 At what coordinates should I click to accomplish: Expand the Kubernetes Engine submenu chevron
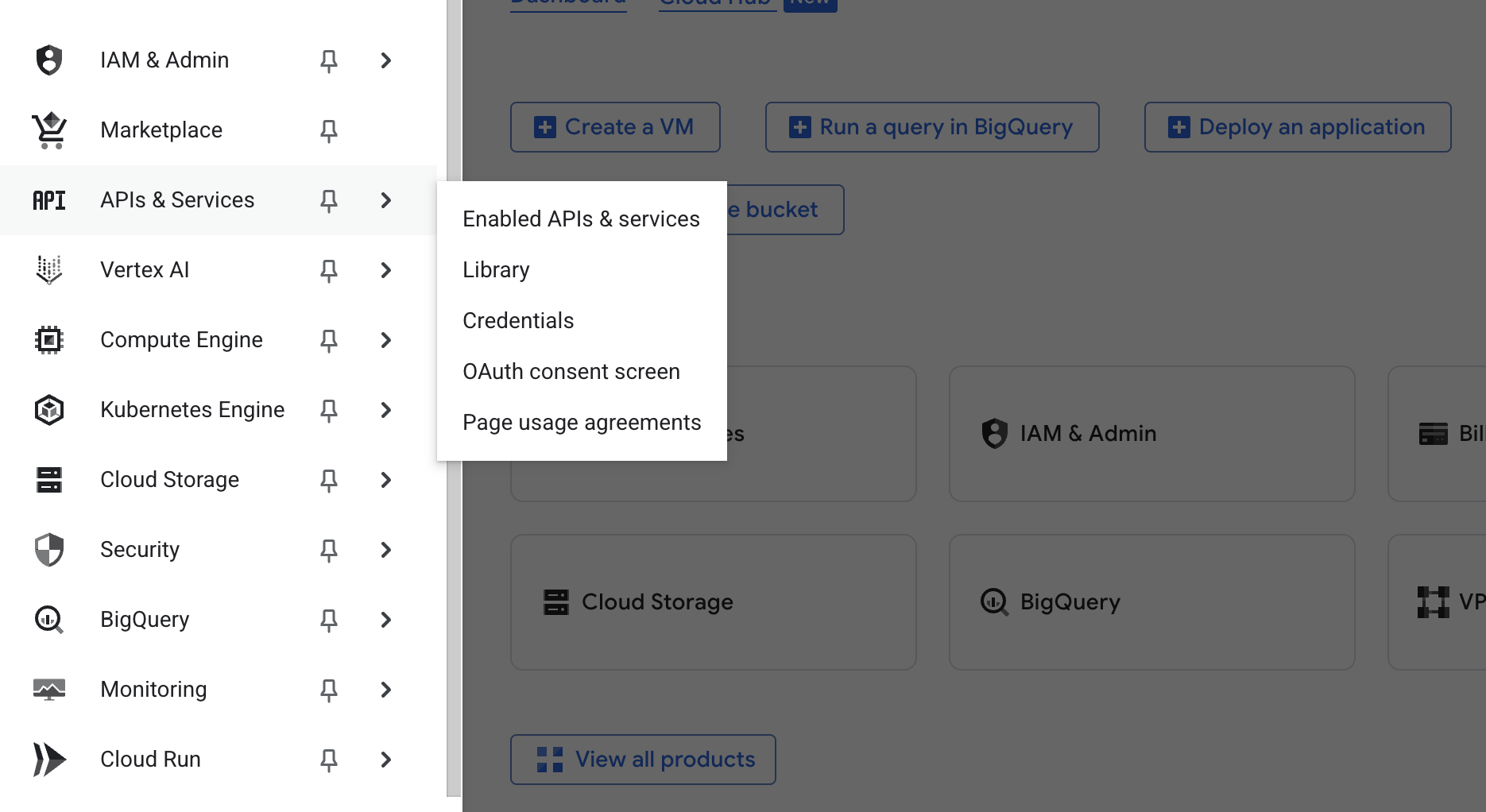click(386, 410)
